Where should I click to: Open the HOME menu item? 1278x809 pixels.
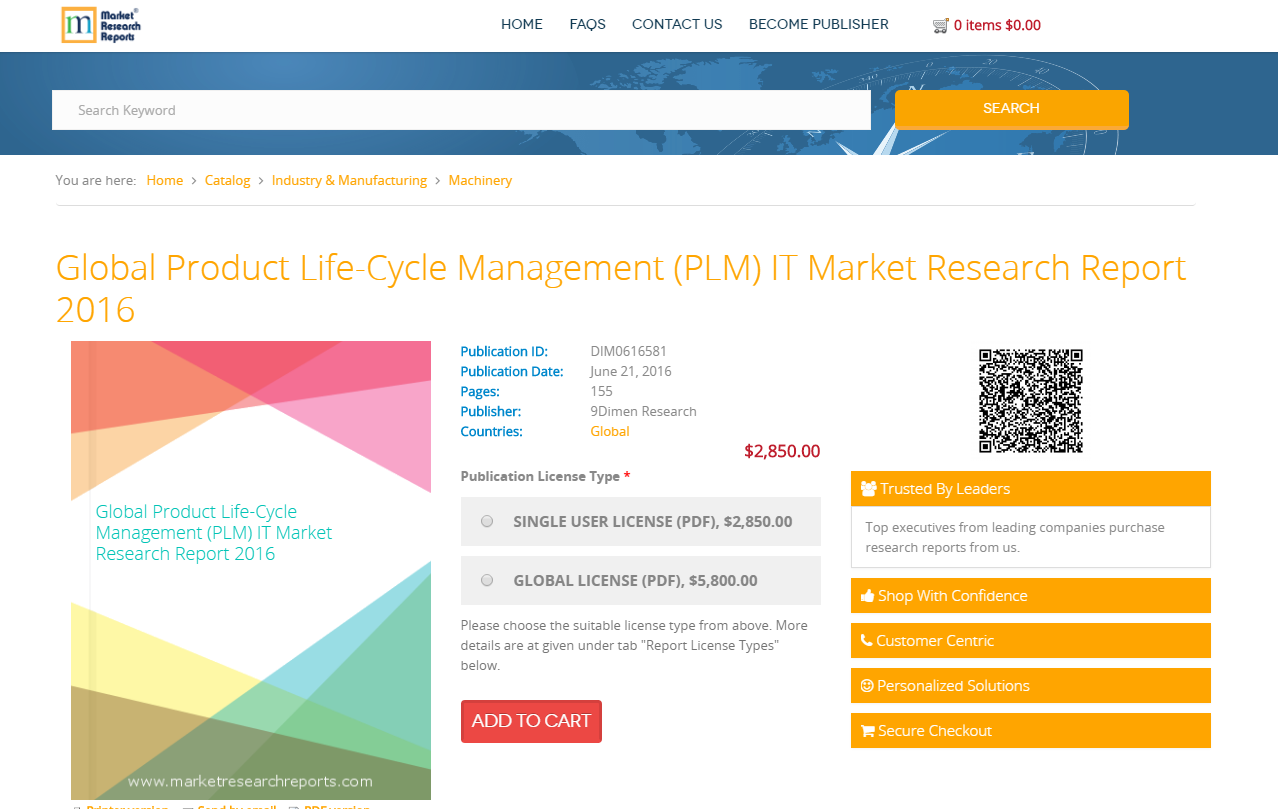(521, 24)
